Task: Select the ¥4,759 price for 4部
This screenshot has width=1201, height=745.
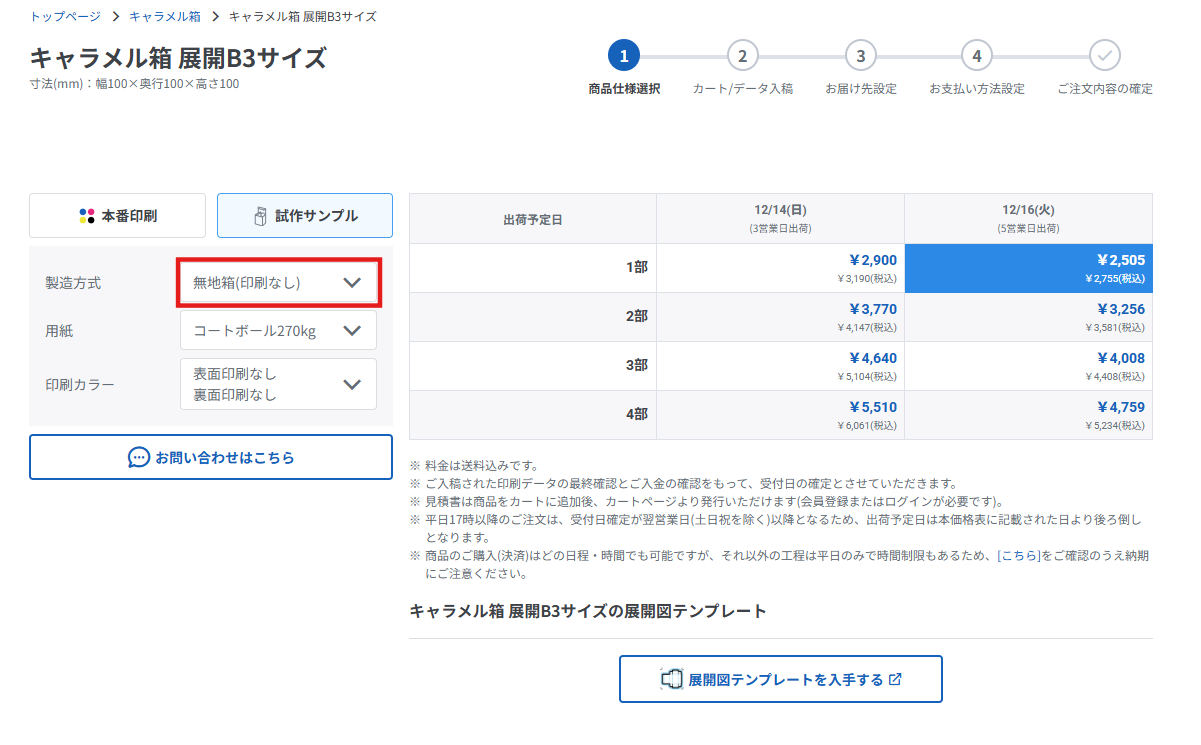Action: (x=1028, y=415)
